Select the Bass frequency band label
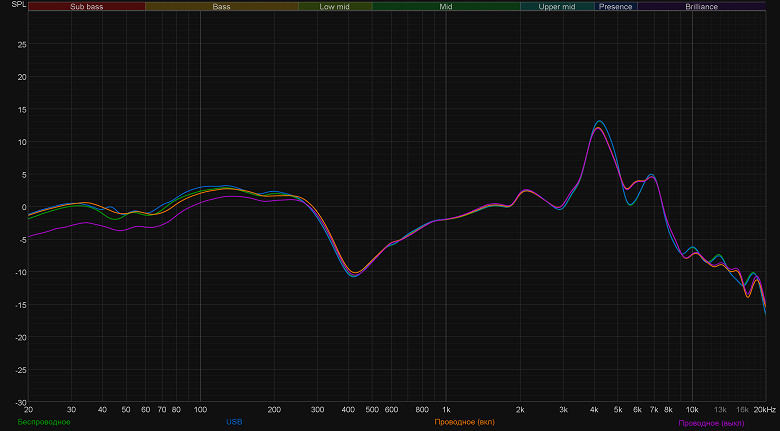This screenshot has height=431, width=780. coord(221,6)
